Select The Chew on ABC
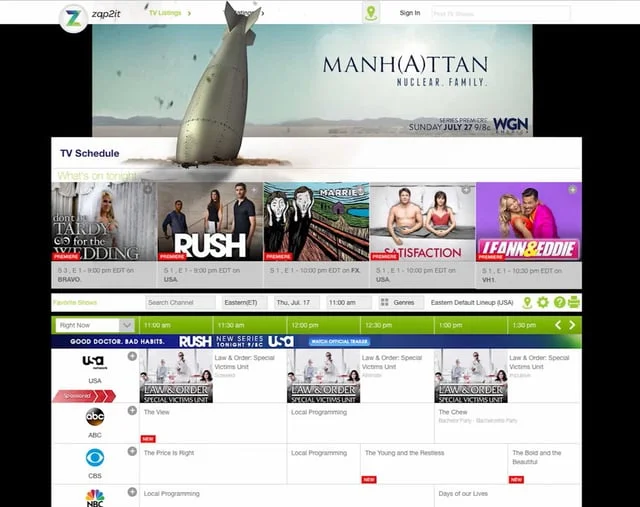Viewport: 640px width, 507px height. tap(453, 412)
